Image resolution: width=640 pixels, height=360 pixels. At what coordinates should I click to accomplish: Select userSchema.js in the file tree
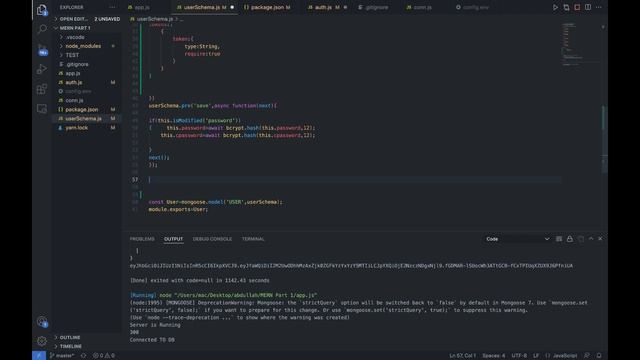[88, 118]
